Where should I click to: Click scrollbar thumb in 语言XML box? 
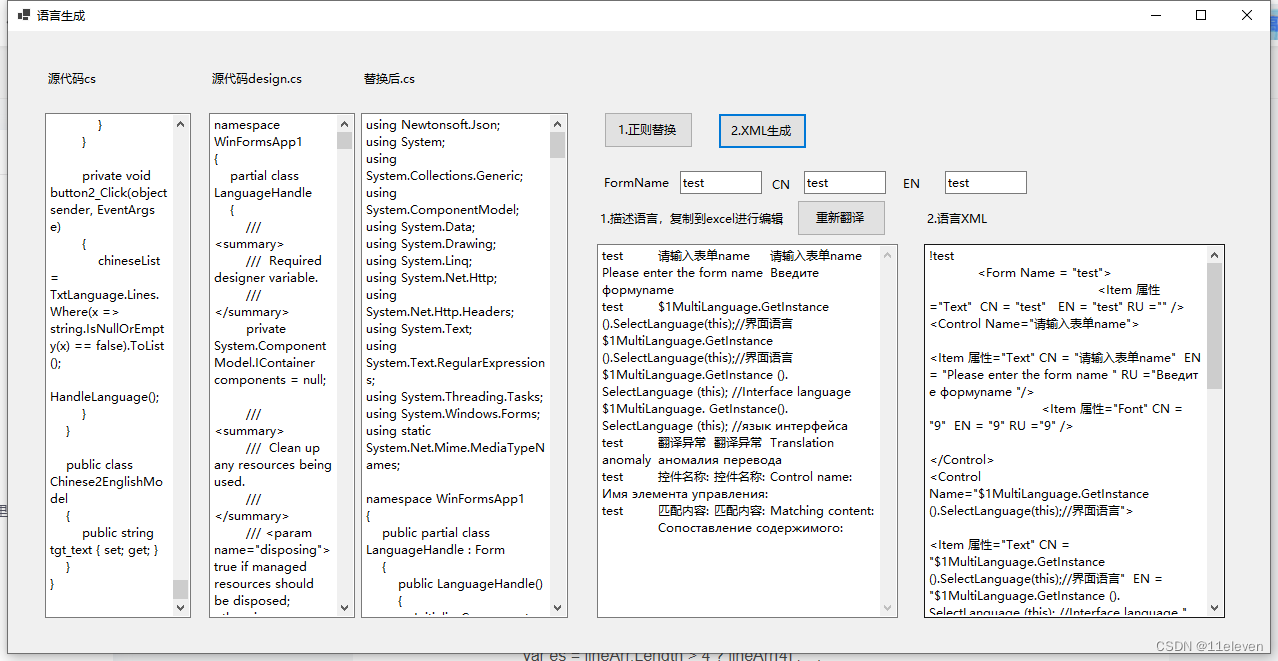[1214, 325]
